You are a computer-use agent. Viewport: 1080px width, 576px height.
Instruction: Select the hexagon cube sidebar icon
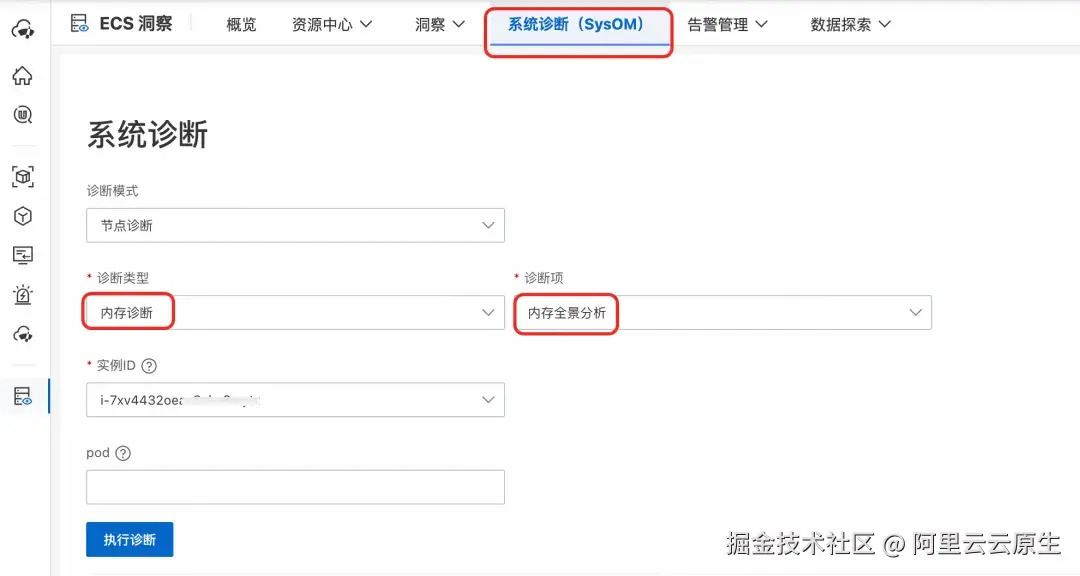(22, 216)
